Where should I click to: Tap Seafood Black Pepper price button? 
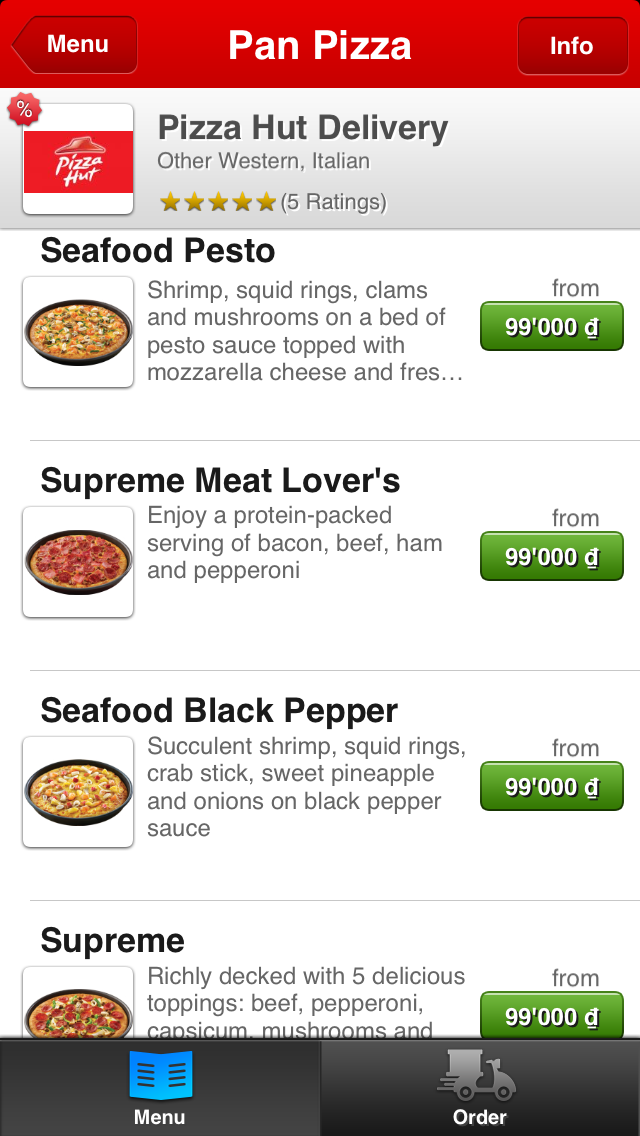[551, 787]
